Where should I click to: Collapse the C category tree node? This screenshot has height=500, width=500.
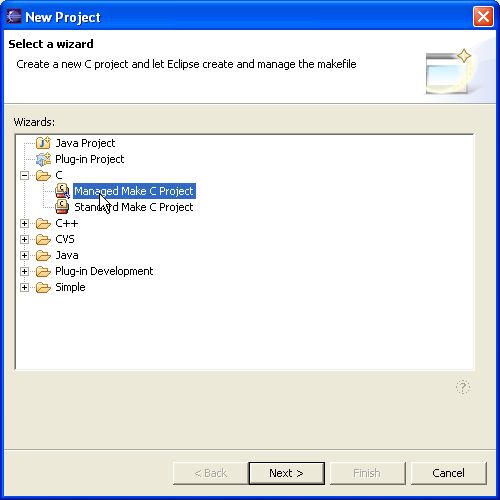tap(24, 175)
